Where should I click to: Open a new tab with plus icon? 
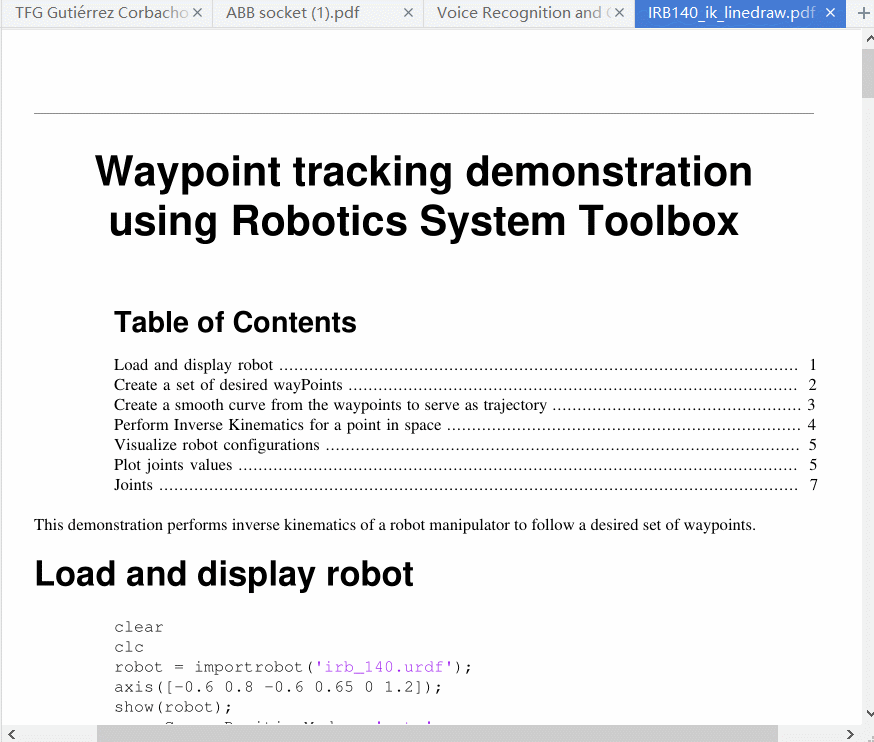click(863, 13)
